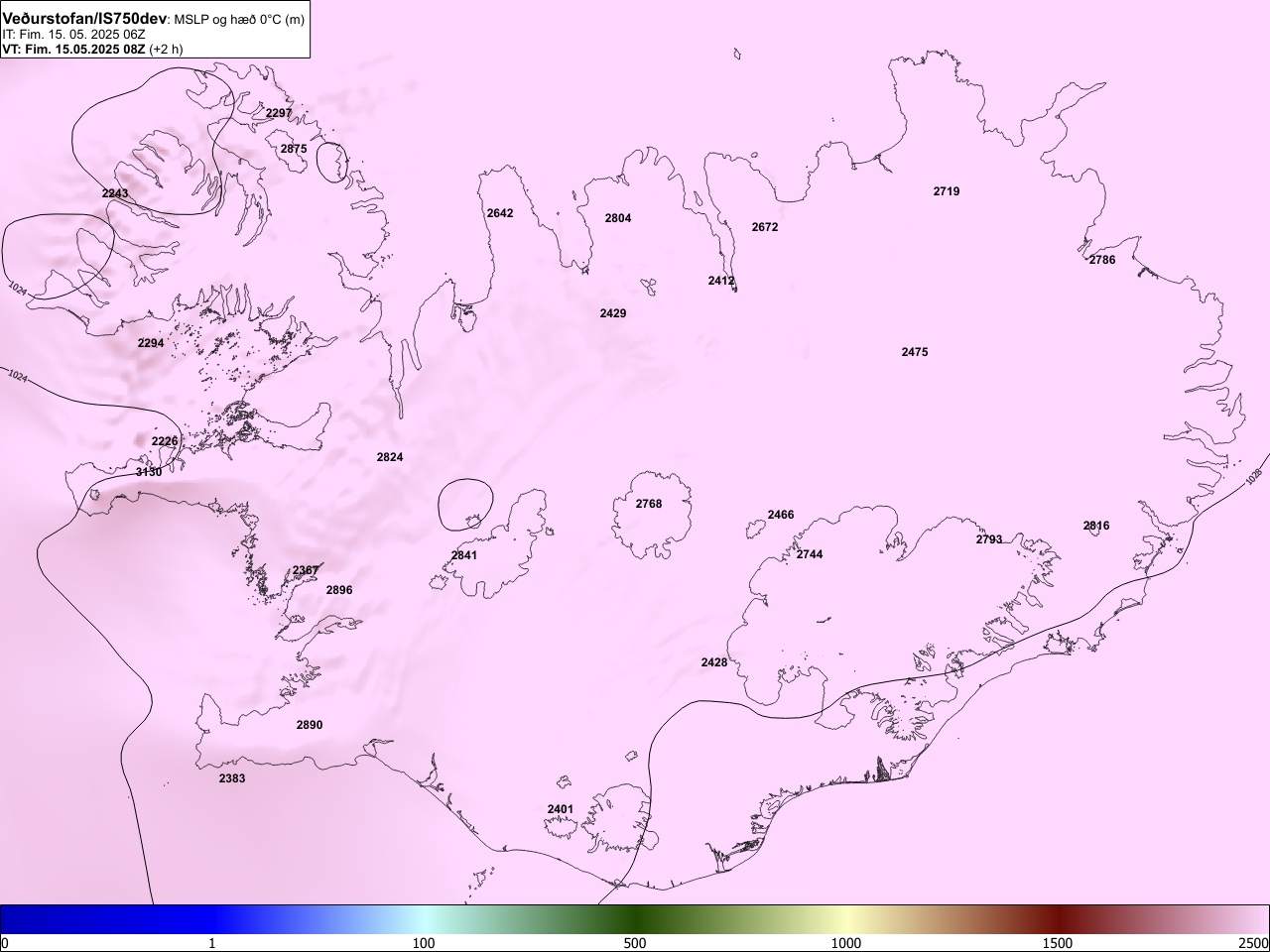
Task: Click the height value 2243
Action: click(x=115, y=193)
